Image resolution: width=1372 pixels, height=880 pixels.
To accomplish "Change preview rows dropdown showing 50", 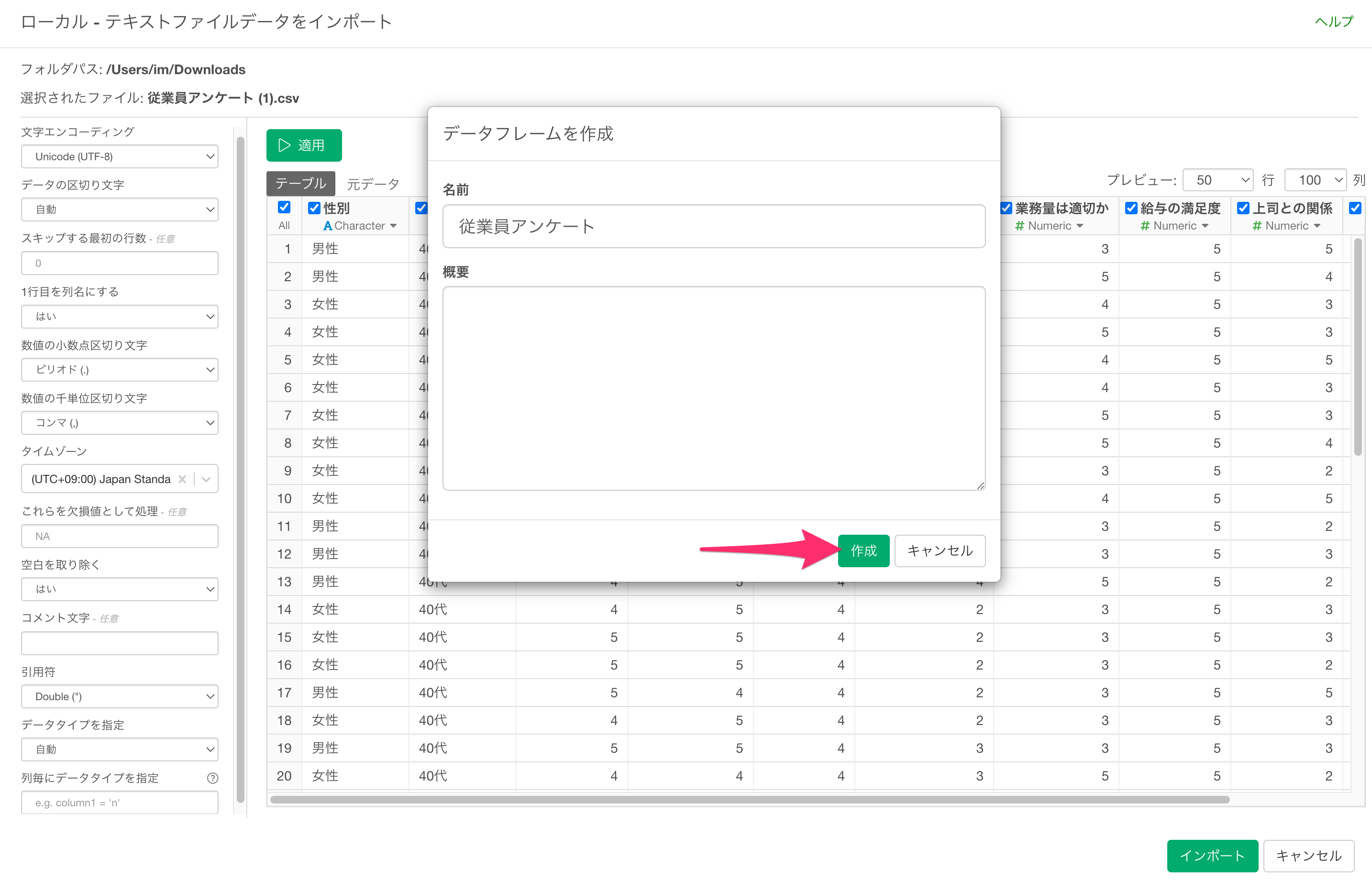I will (x=1218, y=180).
